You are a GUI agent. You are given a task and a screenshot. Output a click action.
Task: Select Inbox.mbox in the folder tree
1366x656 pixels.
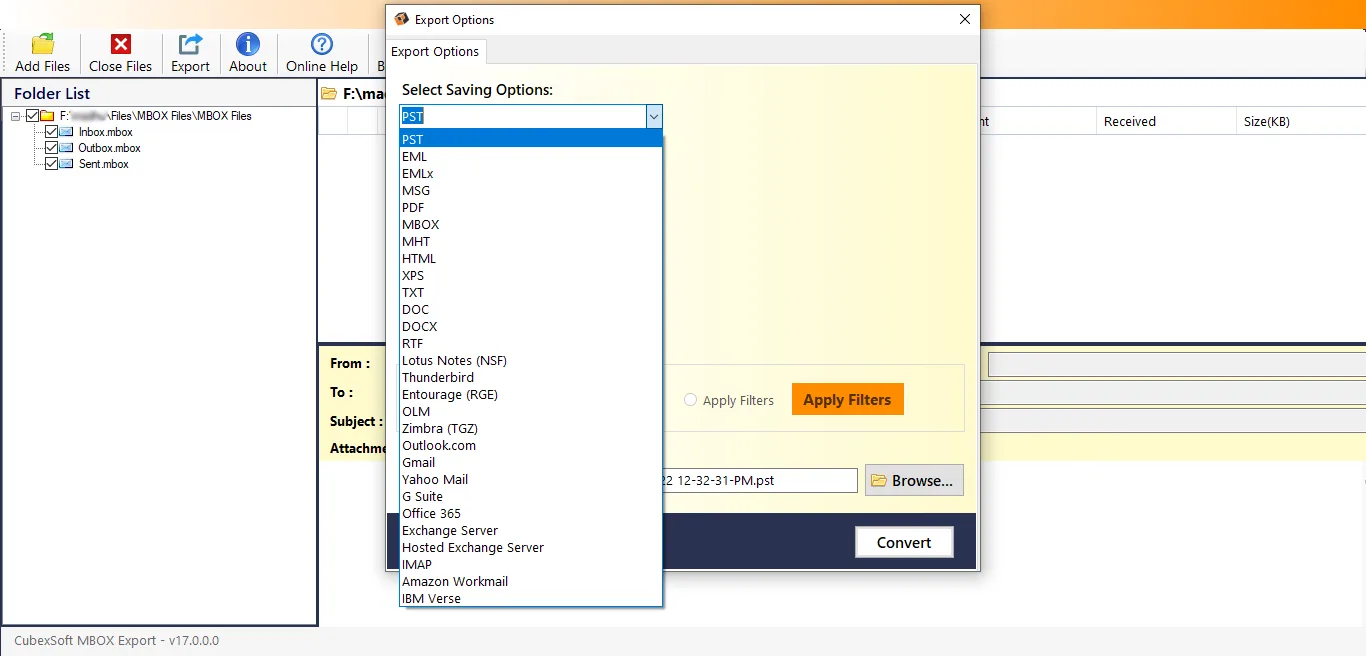(106, 132)
